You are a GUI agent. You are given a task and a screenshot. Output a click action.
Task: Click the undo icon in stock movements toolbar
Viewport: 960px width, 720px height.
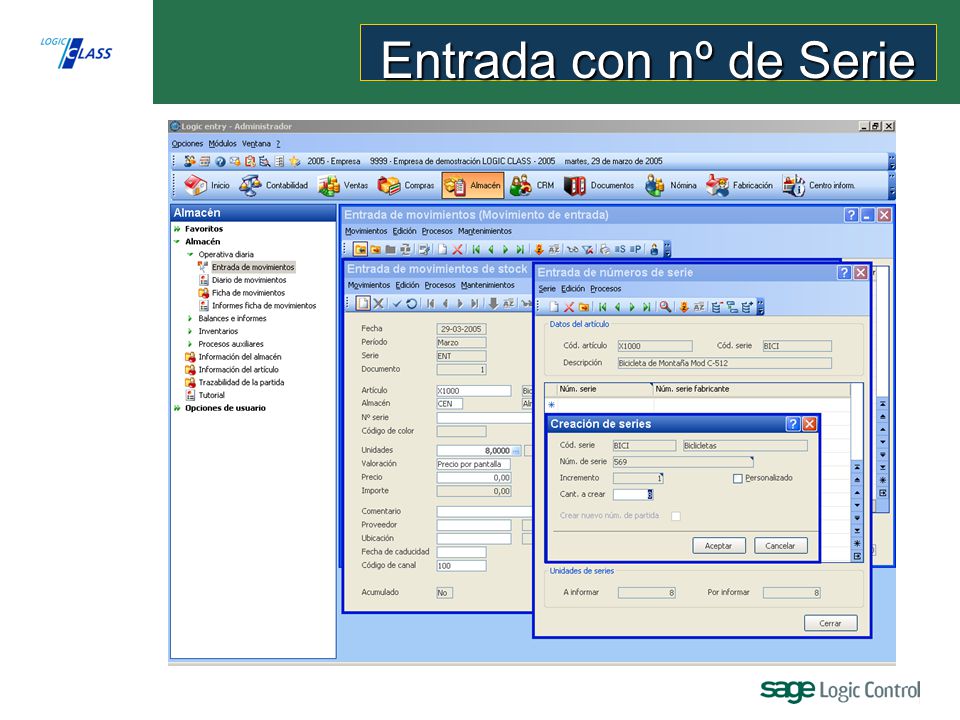(x=411, y=303)
